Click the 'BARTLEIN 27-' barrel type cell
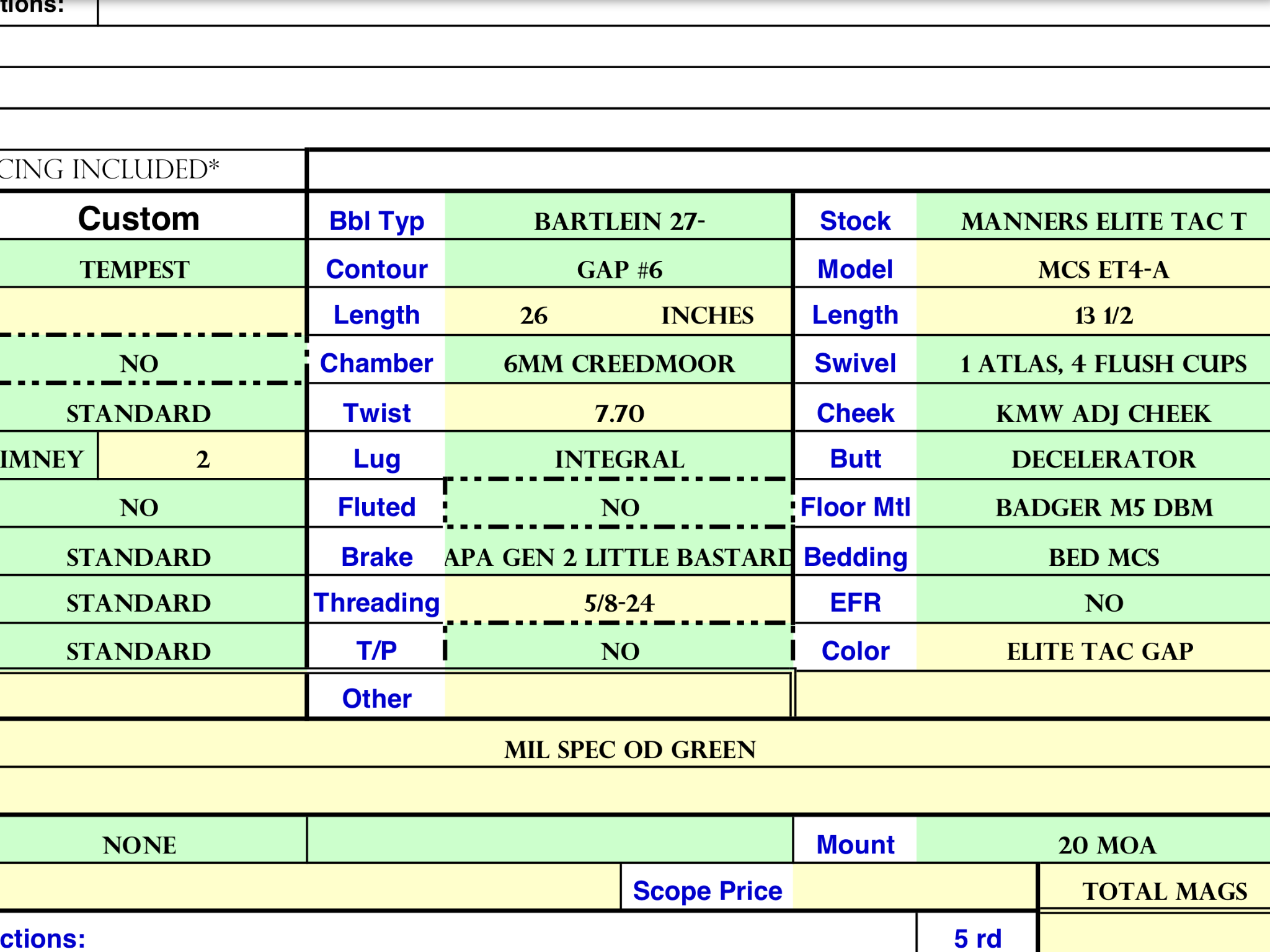Image resolution: width=1270 pixels, height=952 pixels. pyautogui.click(x=619, y=216)
